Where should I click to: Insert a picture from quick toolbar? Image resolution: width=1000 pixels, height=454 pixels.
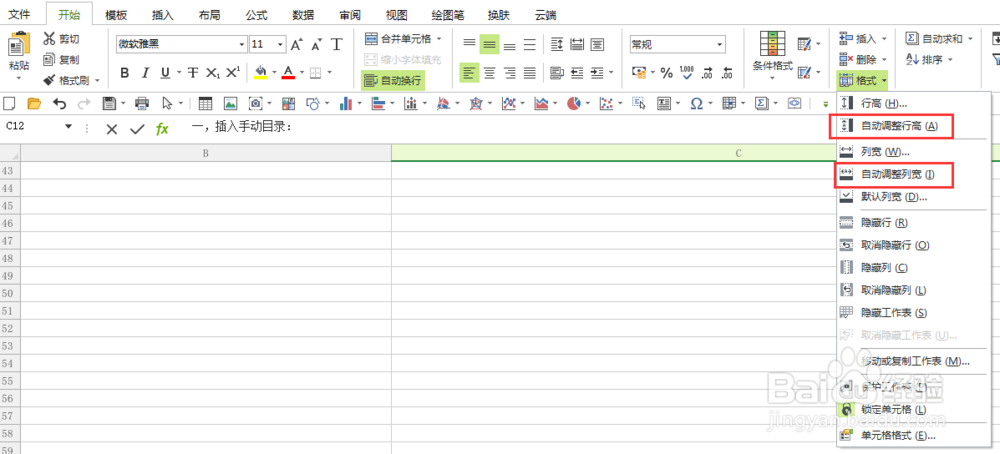point(230,103)
